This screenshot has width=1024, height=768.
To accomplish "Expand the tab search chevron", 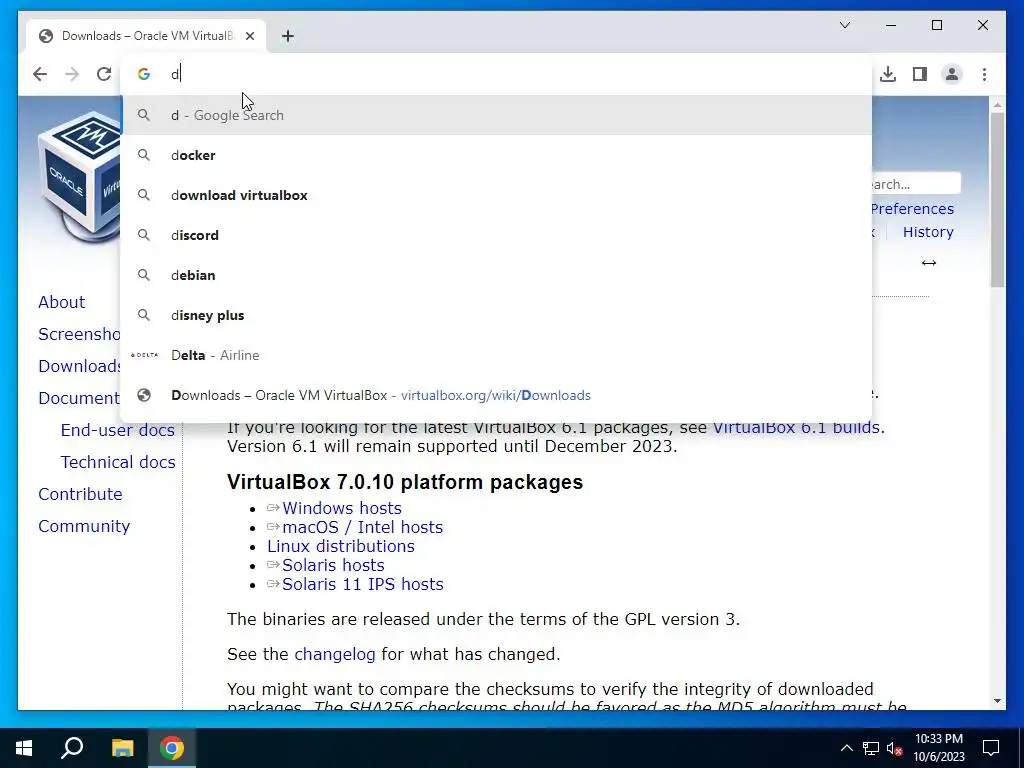I will pos(844,25).
